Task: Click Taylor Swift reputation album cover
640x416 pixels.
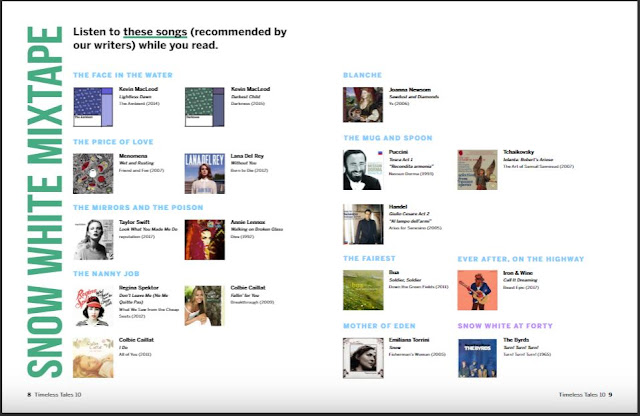Action: tap(93, 239)
